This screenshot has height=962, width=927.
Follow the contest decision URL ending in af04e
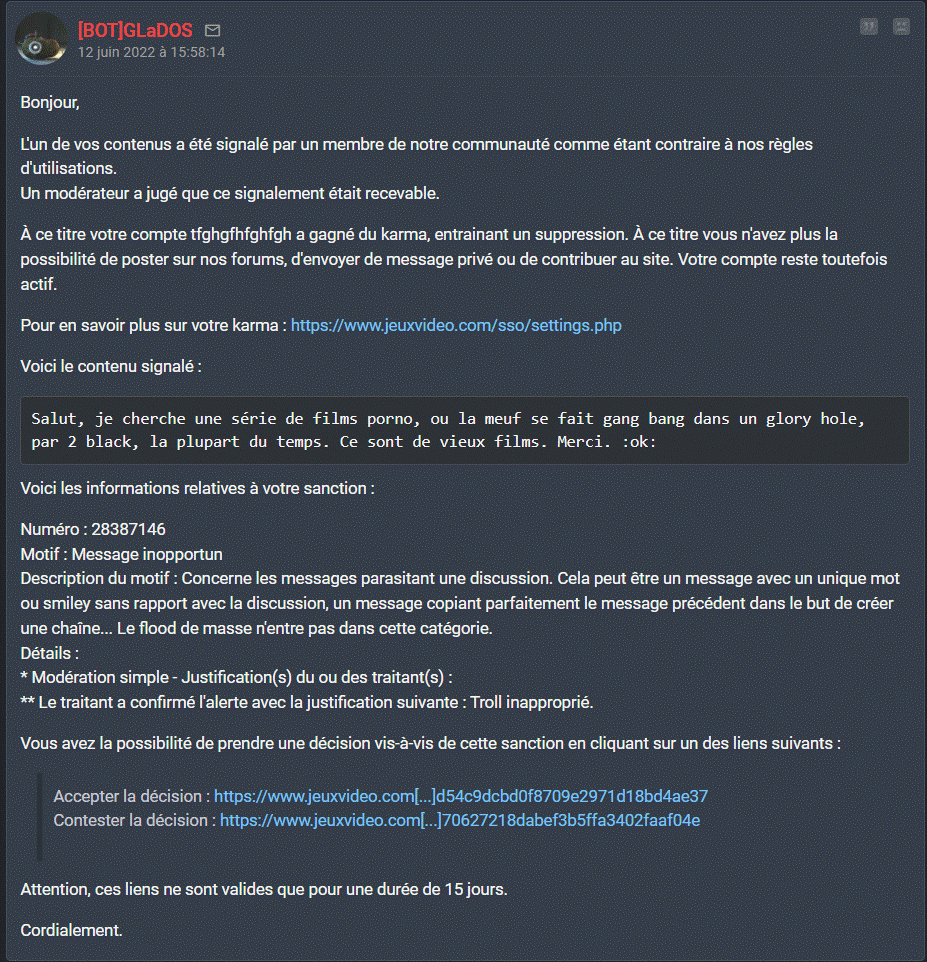(460, 820)
